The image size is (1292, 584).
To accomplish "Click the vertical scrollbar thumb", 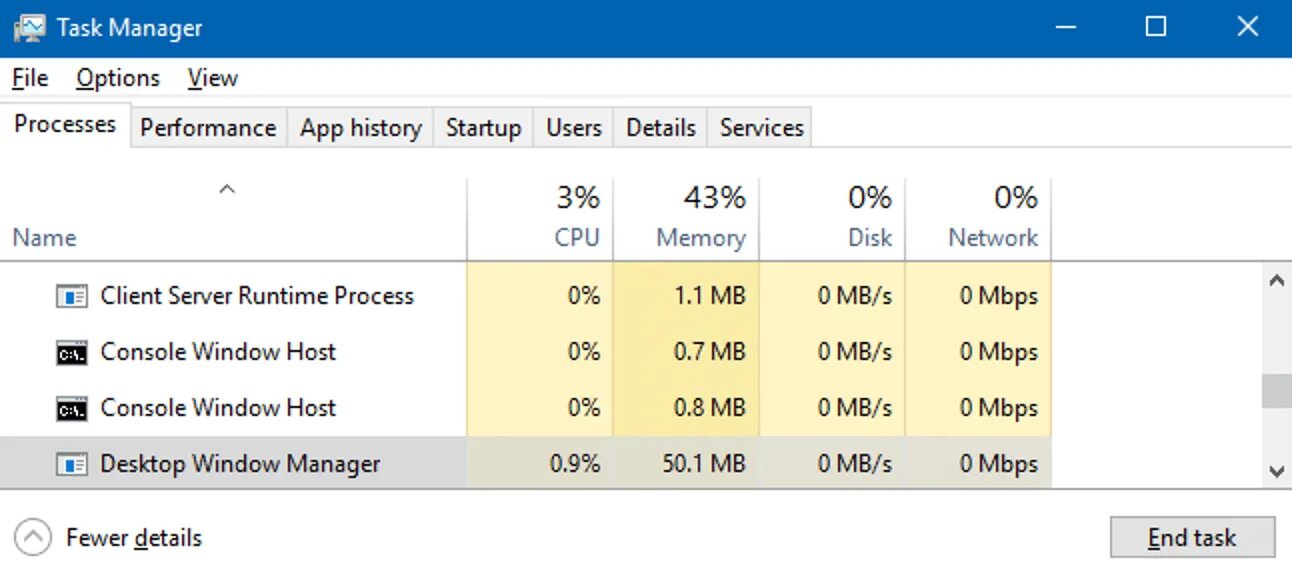I will coord(1276,391).
